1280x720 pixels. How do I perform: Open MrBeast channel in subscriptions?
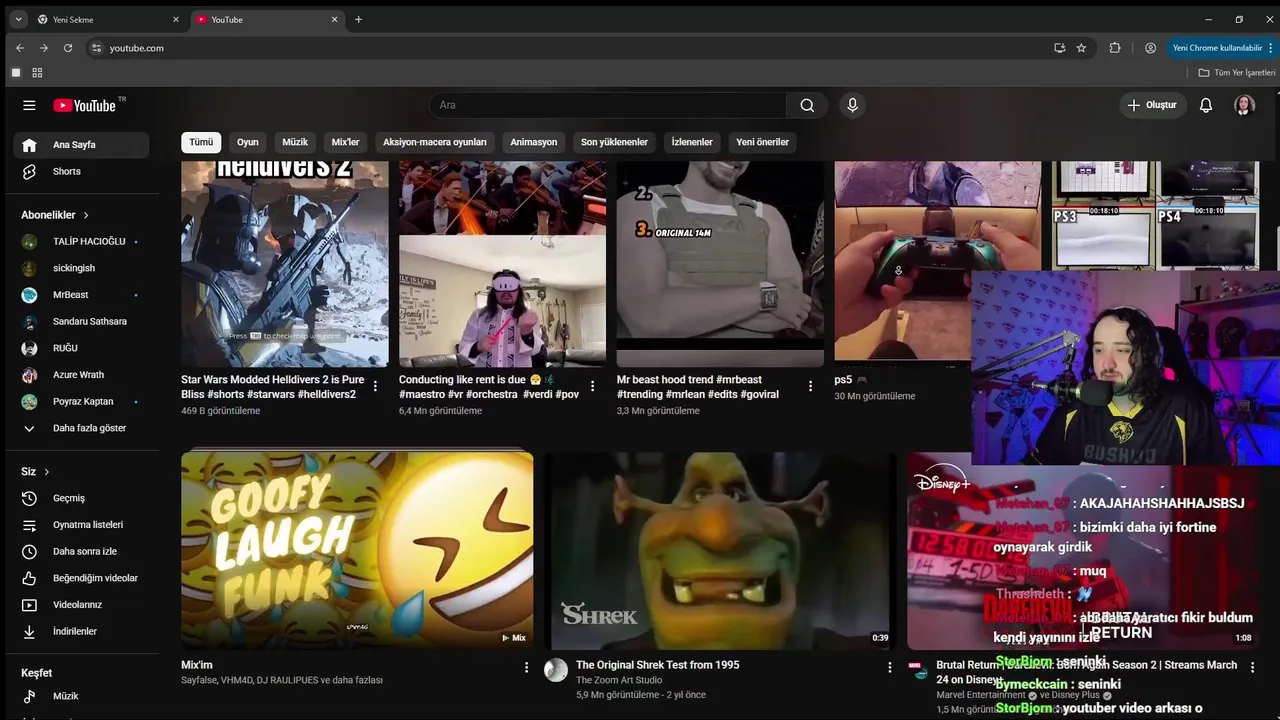81,295
